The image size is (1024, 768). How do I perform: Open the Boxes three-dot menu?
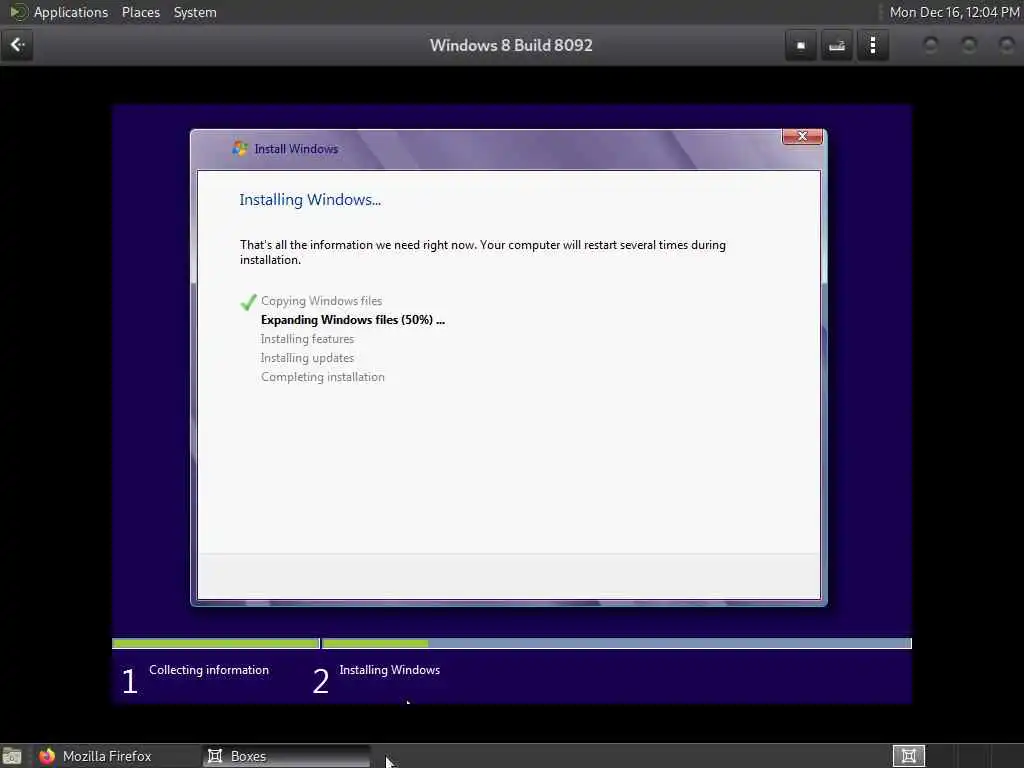click(873, 46)
